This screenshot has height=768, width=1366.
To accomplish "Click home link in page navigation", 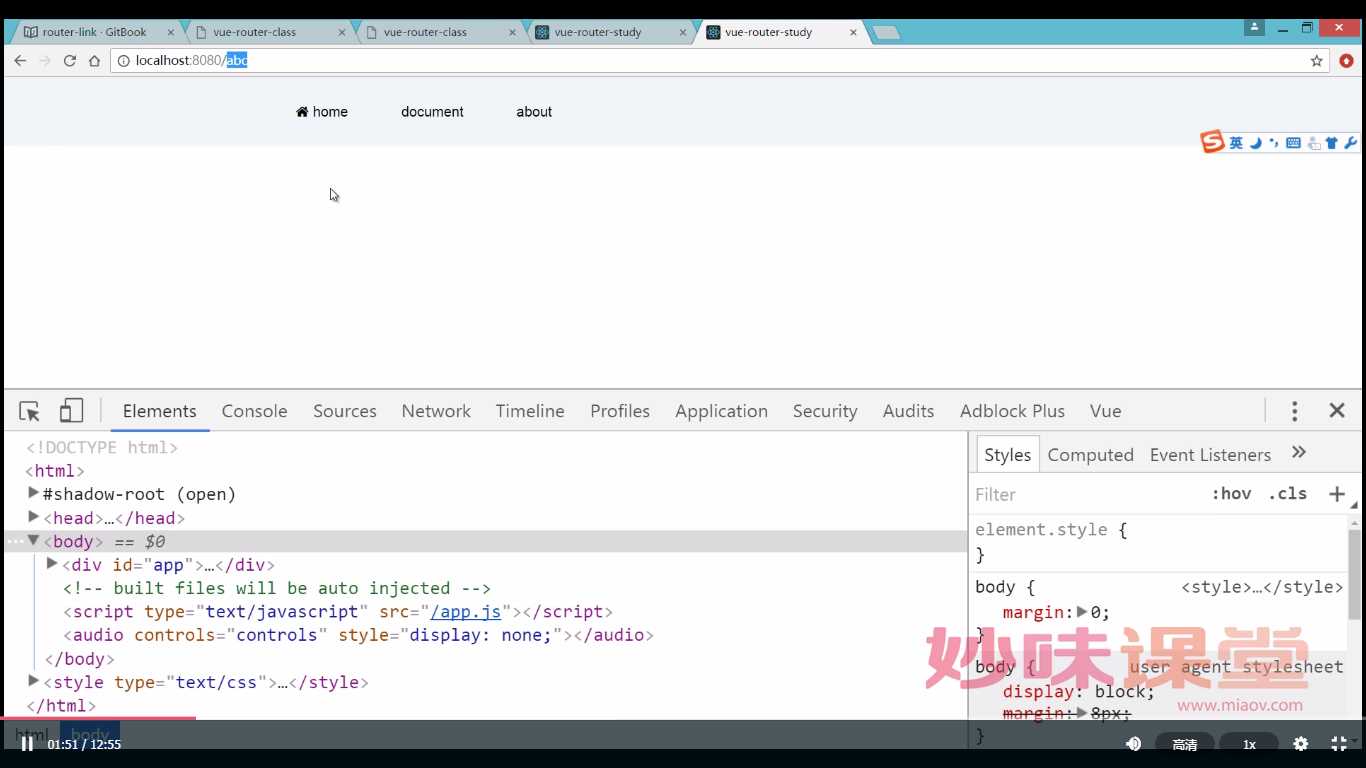I will click(322, 112).
